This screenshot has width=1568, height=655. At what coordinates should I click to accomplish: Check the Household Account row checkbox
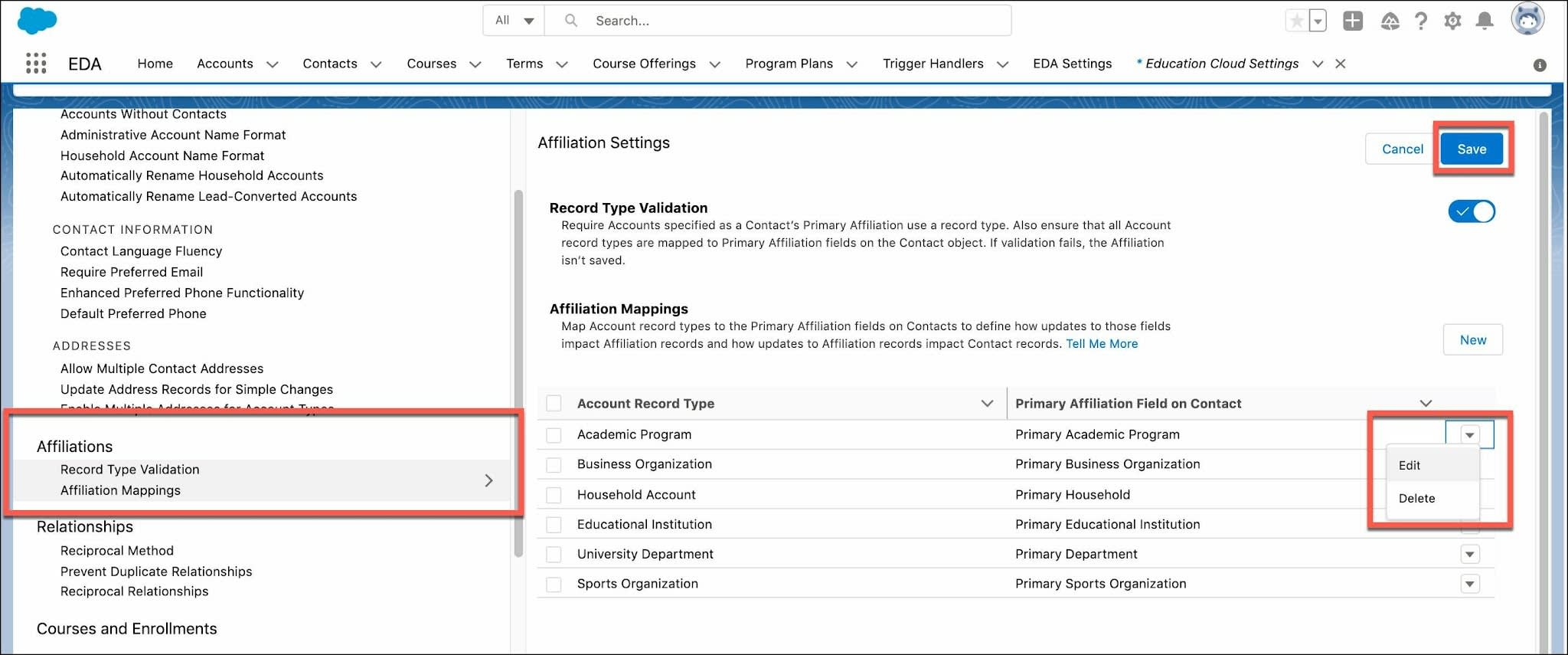(x=554, y=495)
